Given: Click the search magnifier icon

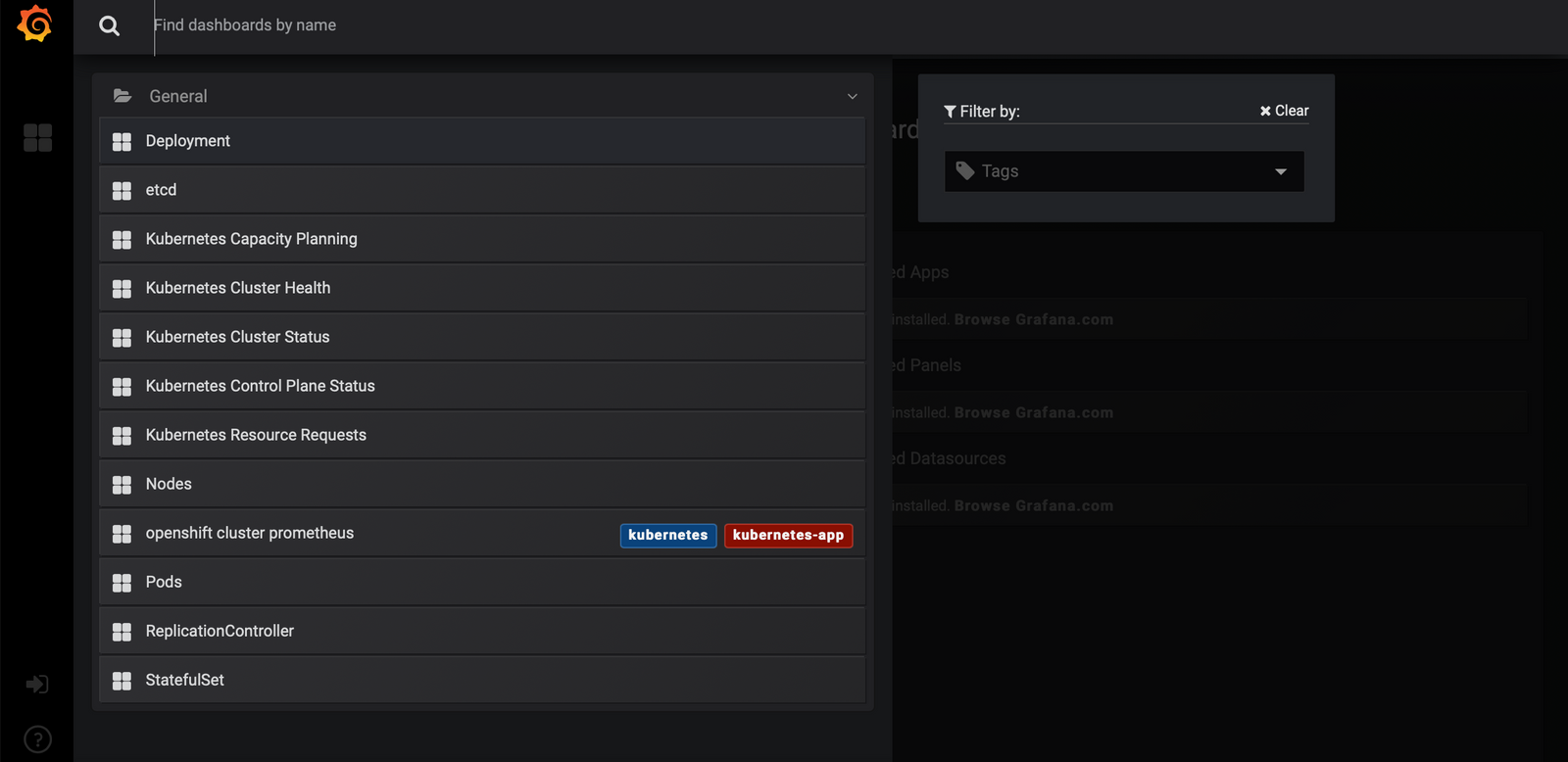Looking at the screenshot, I should click(x=110, y=26).
